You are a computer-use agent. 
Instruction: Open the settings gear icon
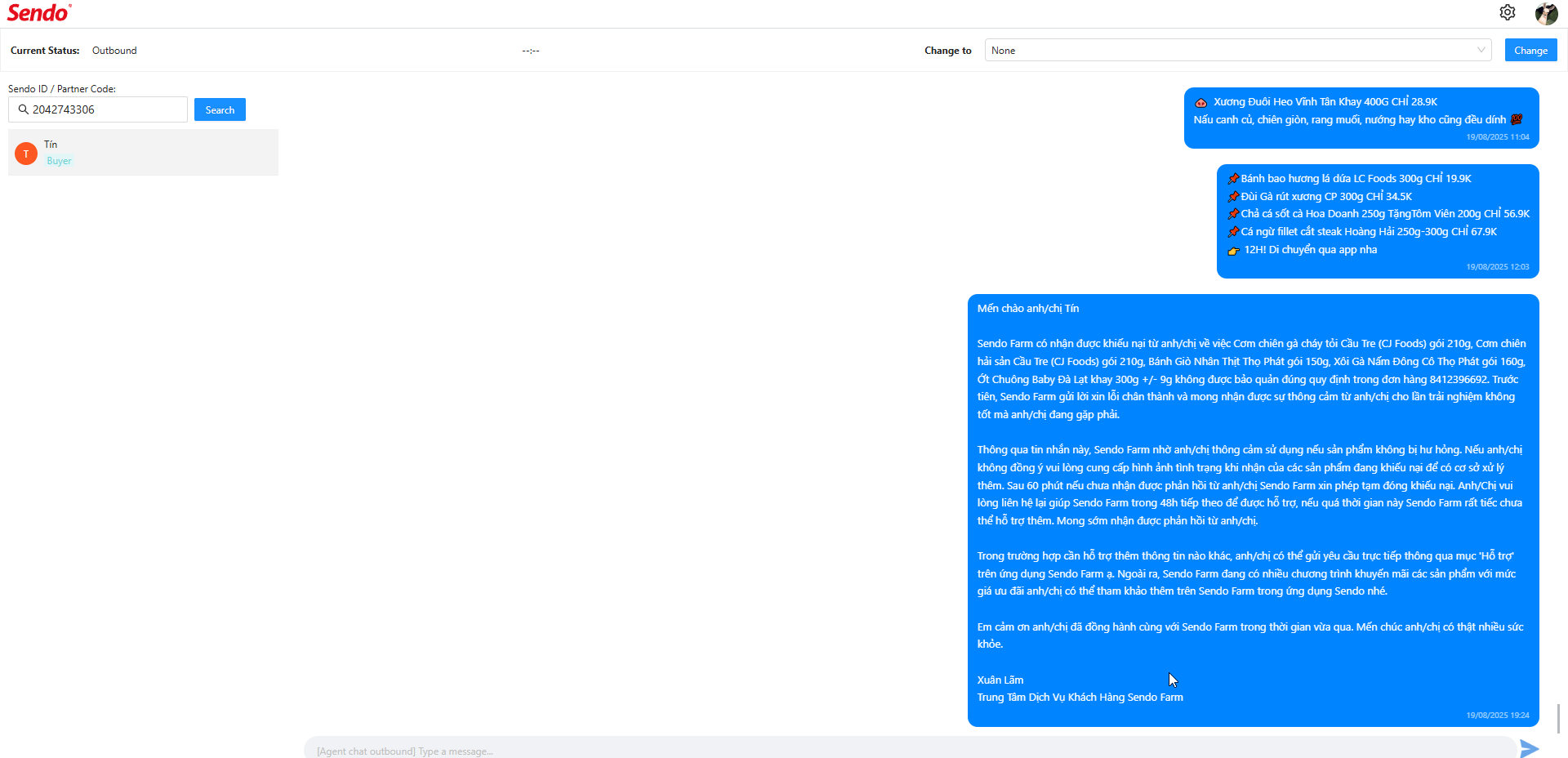1508,12
